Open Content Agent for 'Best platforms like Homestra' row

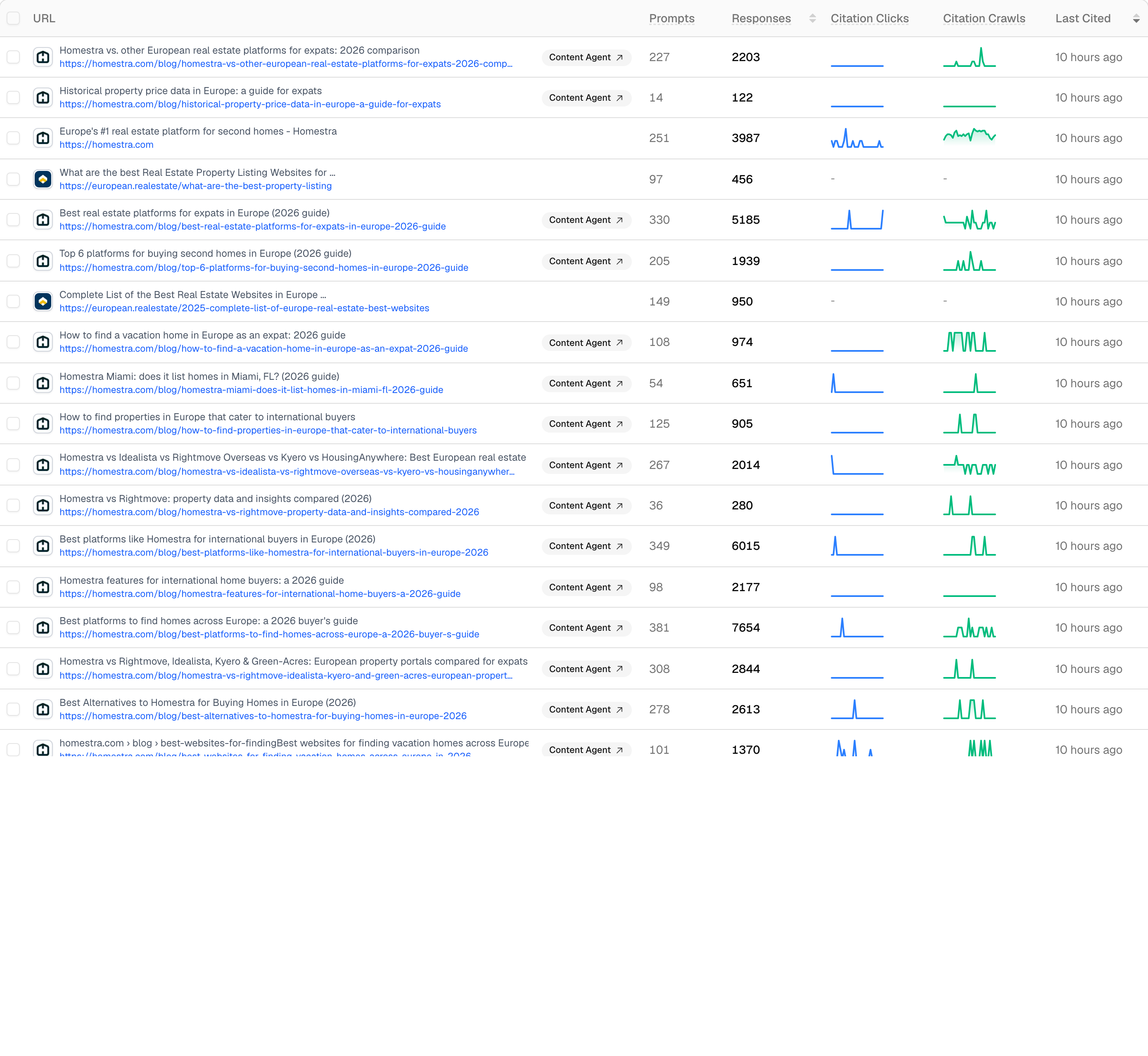pyautogui.click(x=586, y=546)
